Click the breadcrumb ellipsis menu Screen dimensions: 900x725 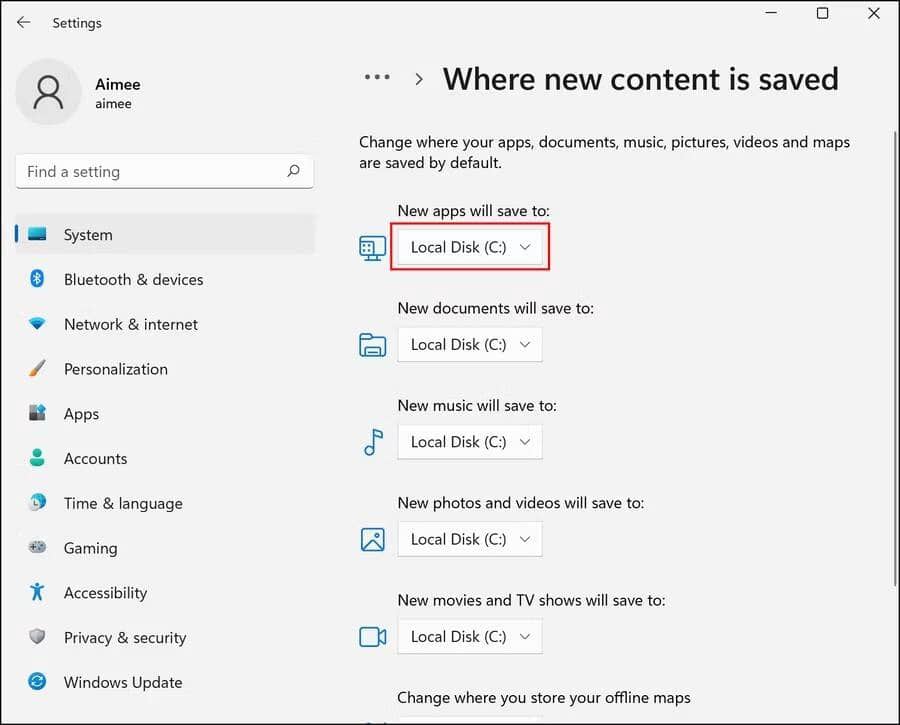tap(378, 76)
